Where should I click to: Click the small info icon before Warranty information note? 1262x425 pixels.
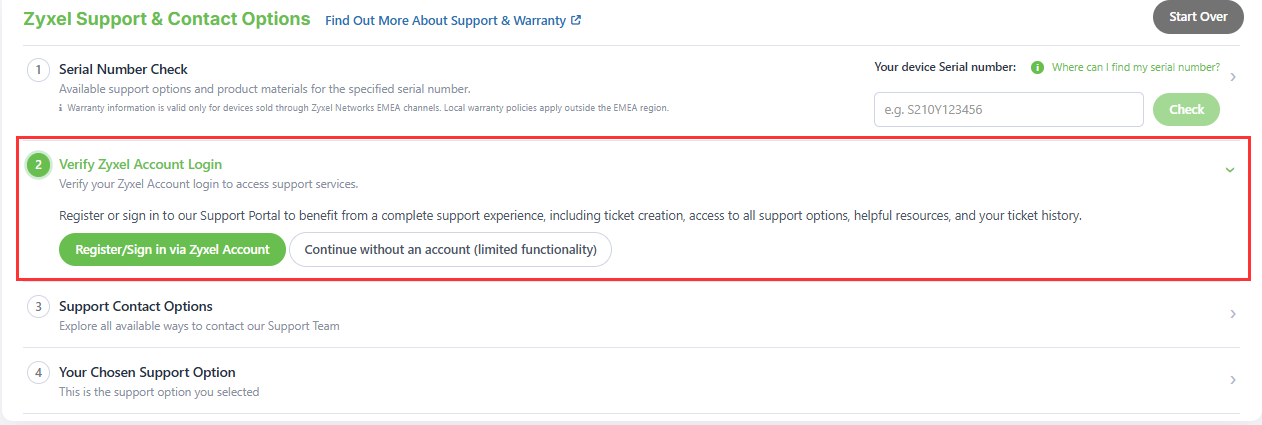tap(62, 108)
